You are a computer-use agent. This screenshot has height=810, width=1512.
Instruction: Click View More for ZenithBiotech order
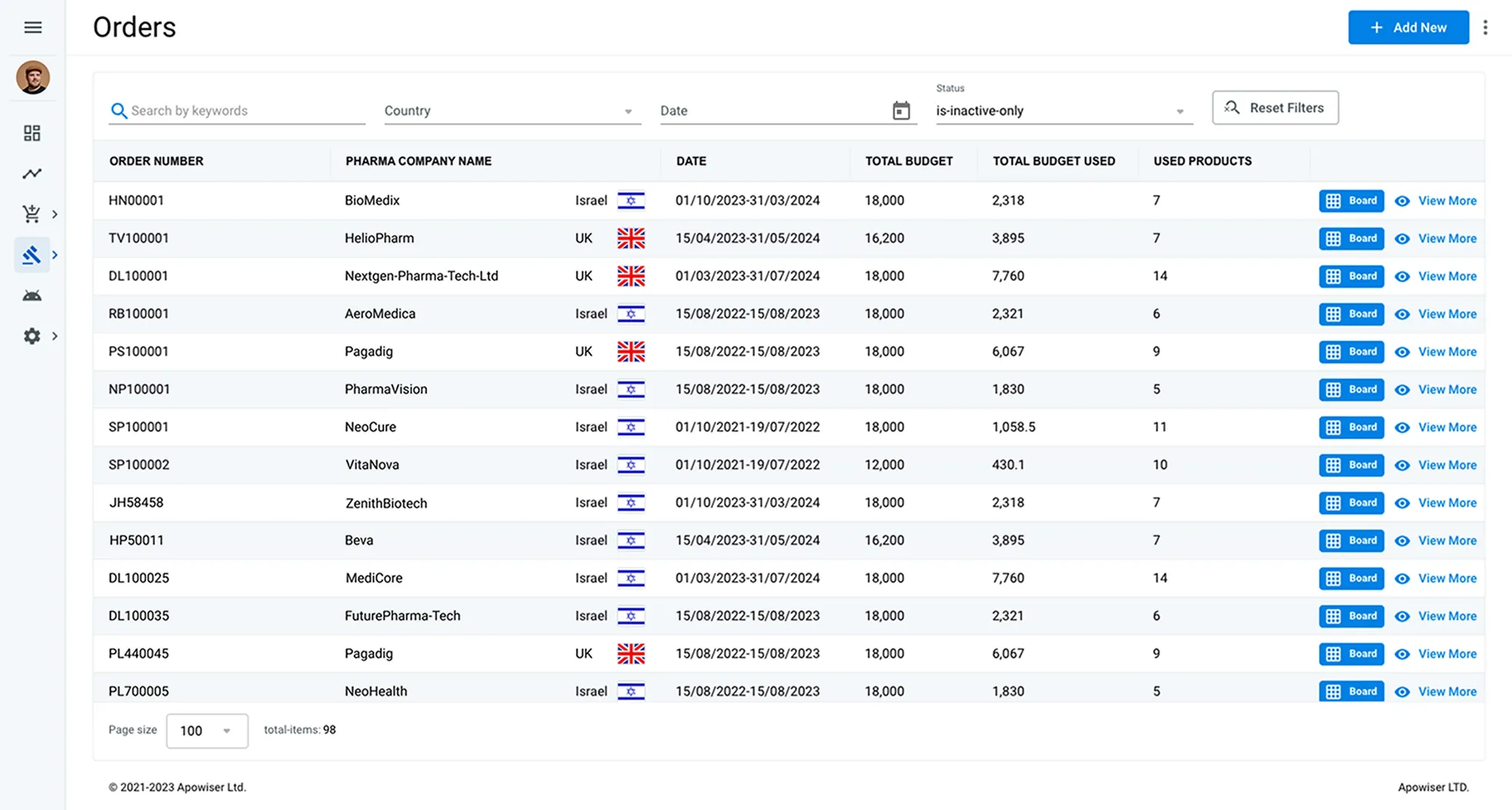[1436, 503]
